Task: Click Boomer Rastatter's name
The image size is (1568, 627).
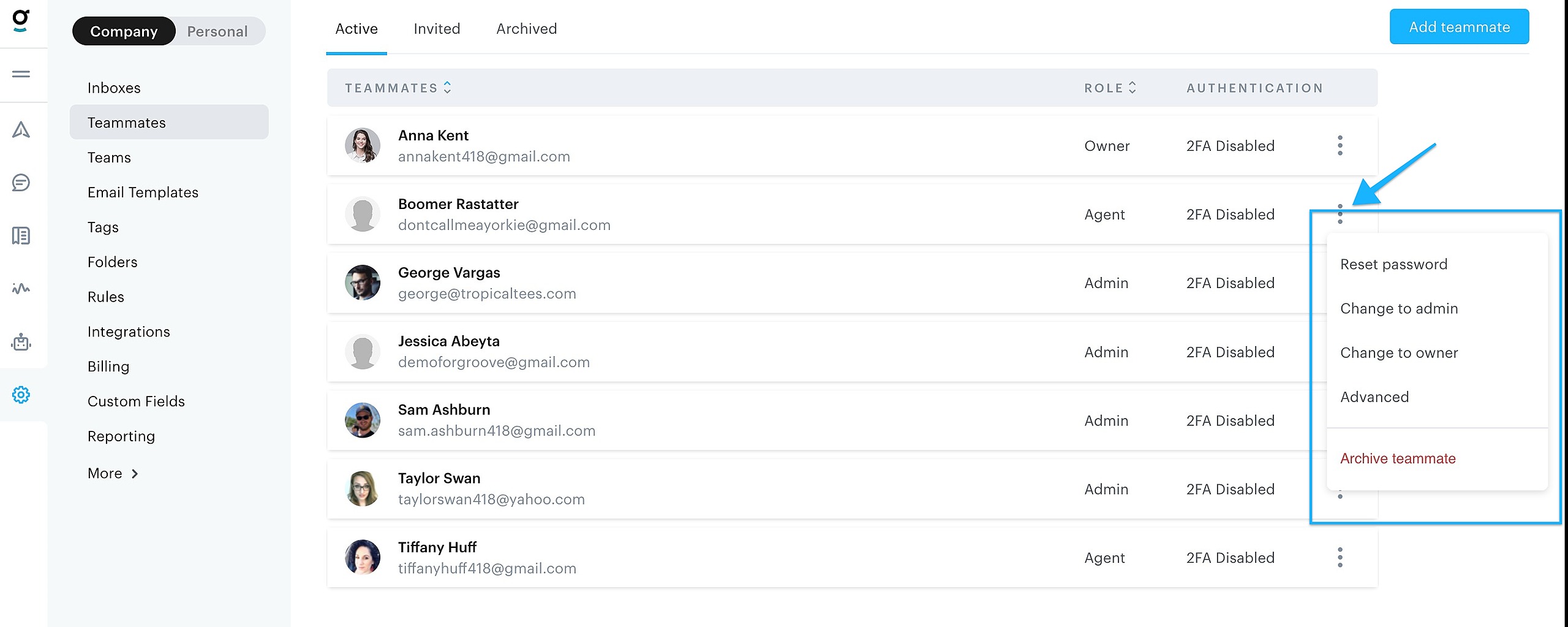Action: 458,204
